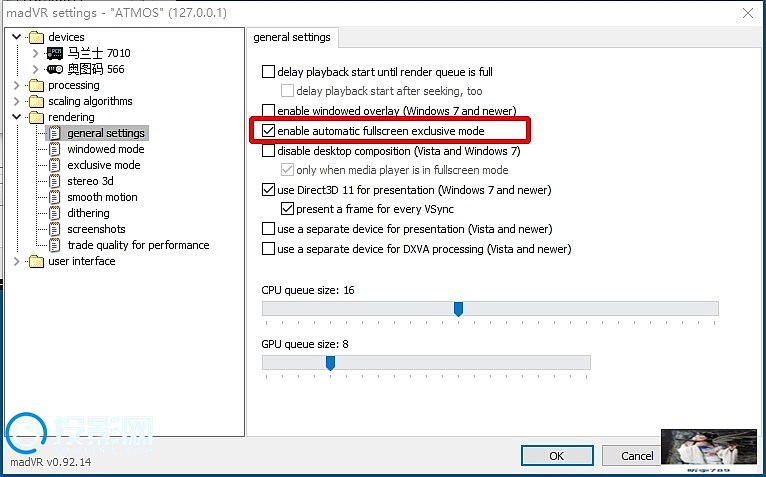Open the smooth motion settings page icon
The height and width of the screenshot is (477, 766).
[55, 197]
